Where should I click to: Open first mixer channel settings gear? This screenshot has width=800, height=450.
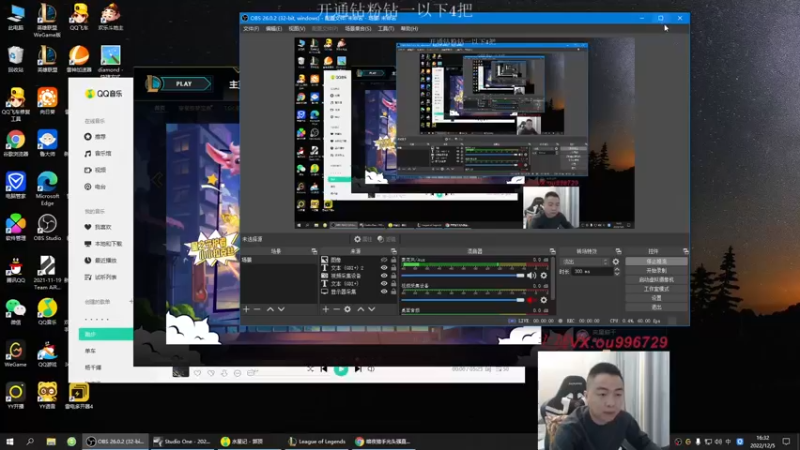[x=544, y=276]
